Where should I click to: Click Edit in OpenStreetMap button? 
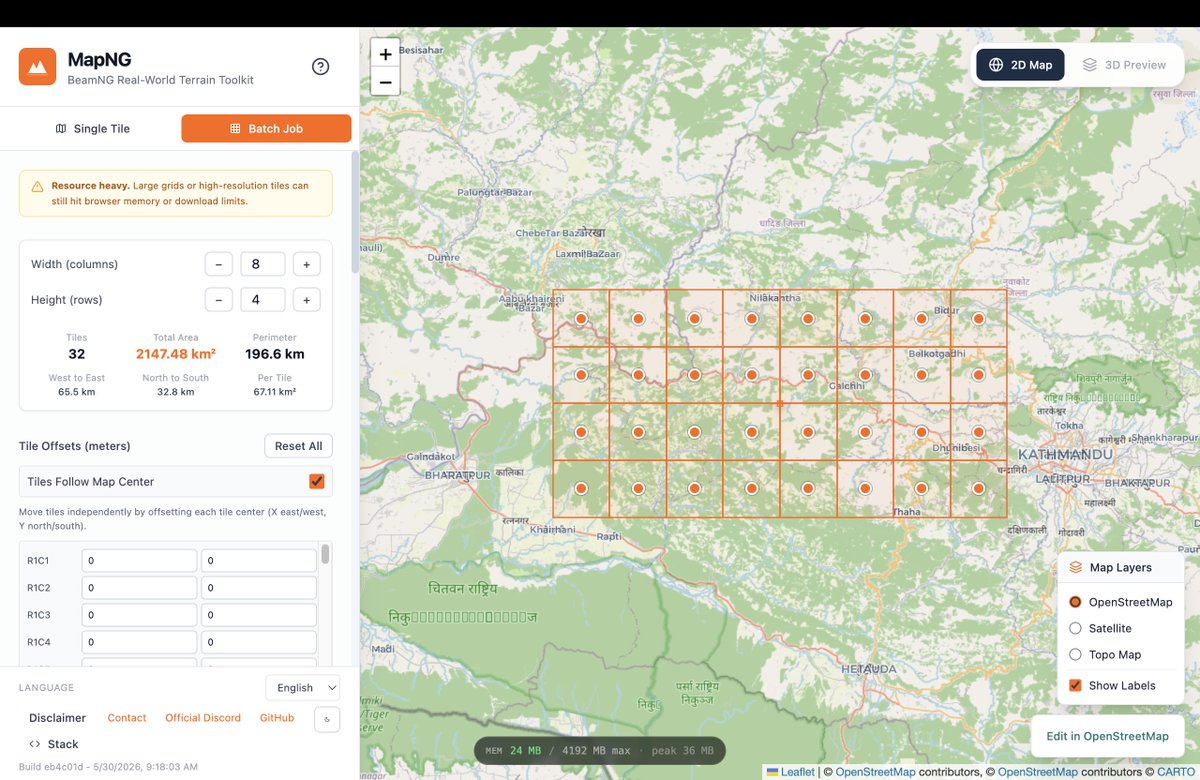pos(1107,736)
